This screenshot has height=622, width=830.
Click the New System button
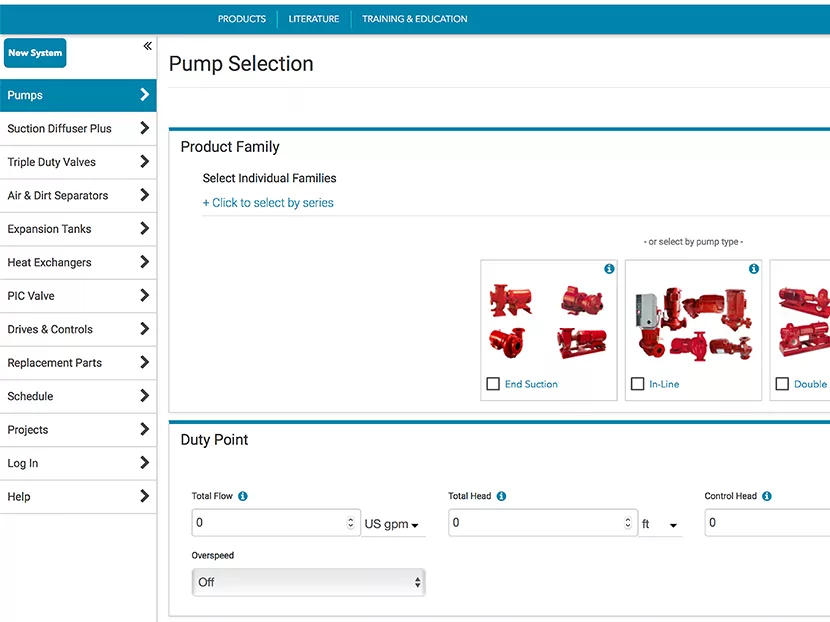click(x=35, y=53)
